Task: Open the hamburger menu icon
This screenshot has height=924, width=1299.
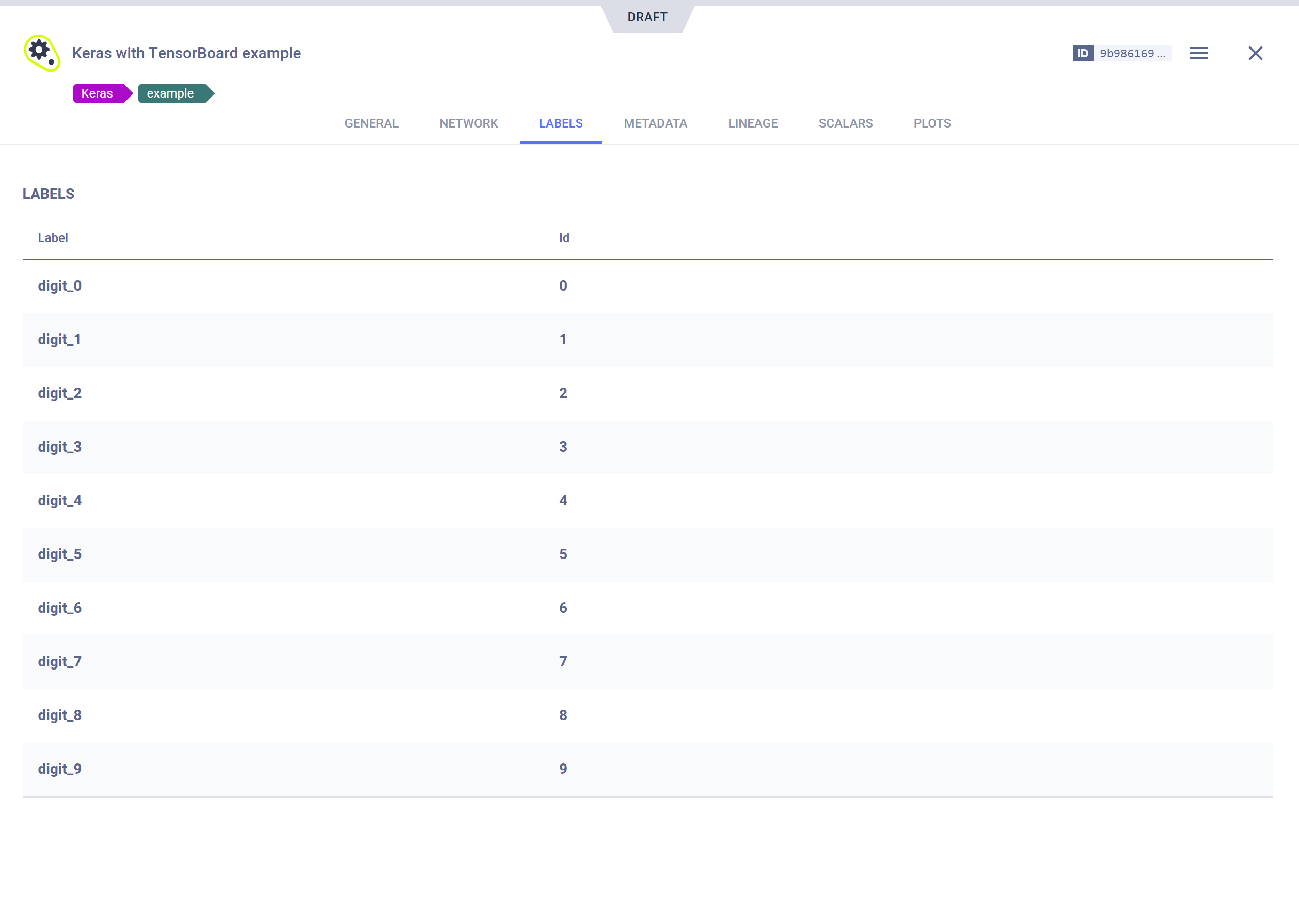Action: click(1198, 54)
